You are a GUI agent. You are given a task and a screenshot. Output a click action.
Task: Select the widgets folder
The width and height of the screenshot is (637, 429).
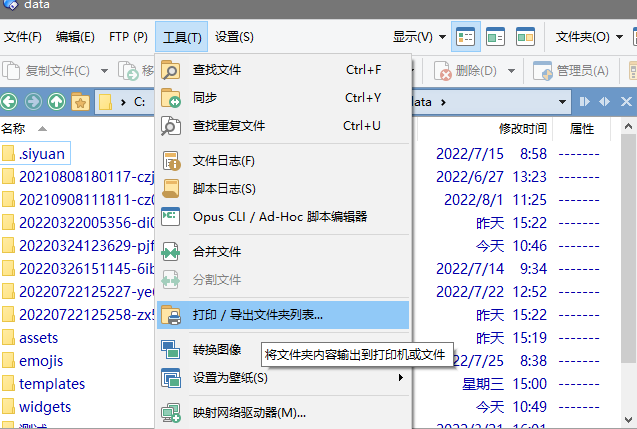click(37, 407)
